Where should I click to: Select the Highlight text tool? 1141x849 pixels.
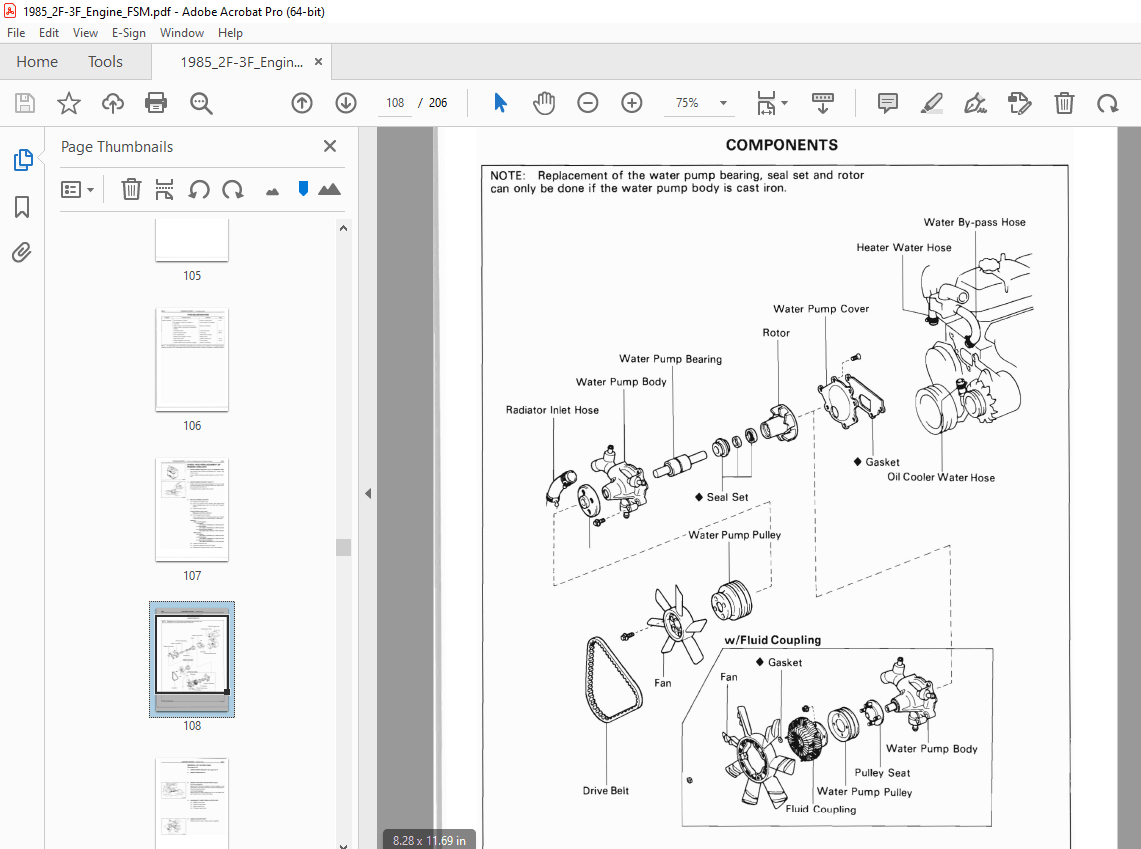[x=931, y=103]
